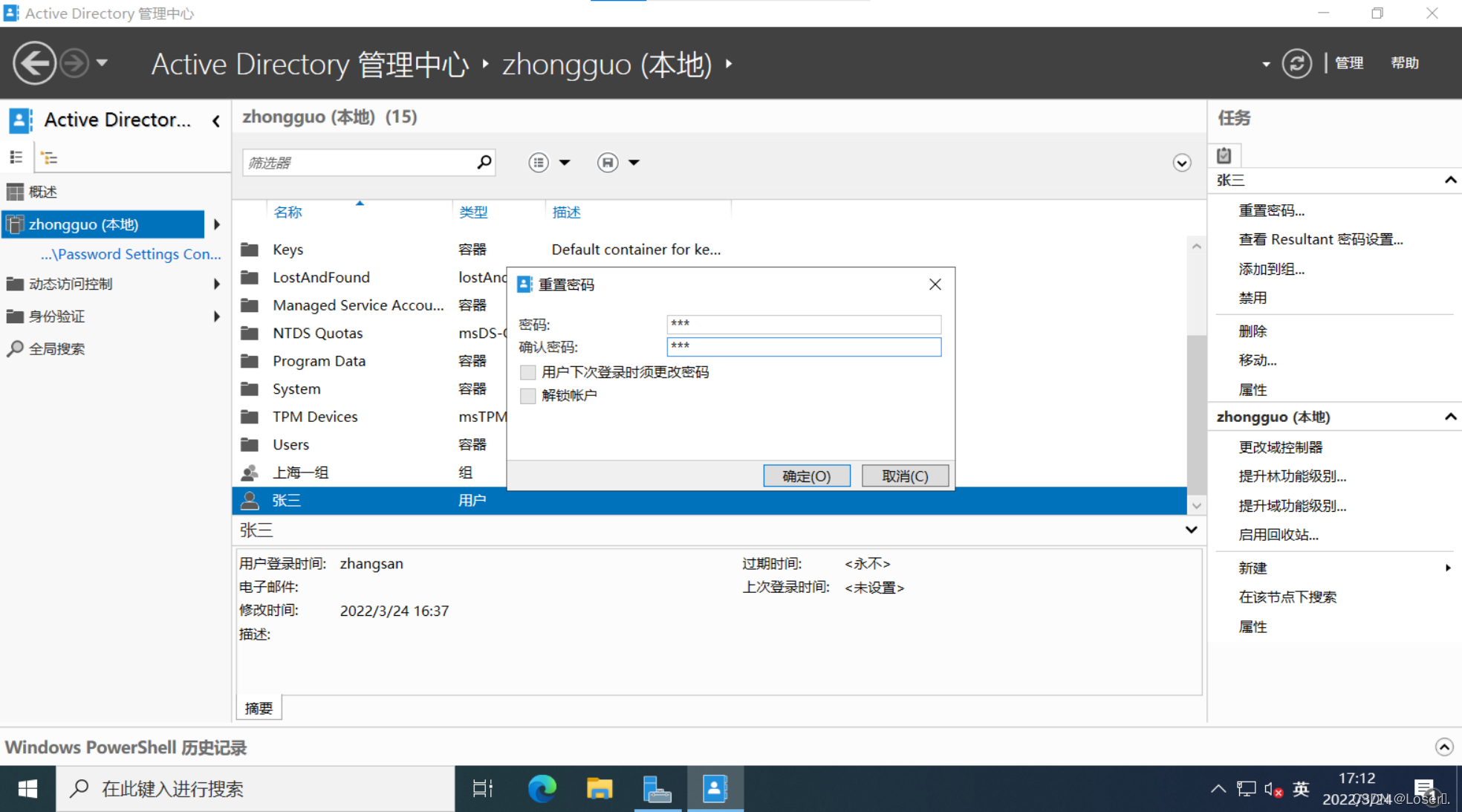
Task: Click the refresh icon in header
Action: [1296, 63]
